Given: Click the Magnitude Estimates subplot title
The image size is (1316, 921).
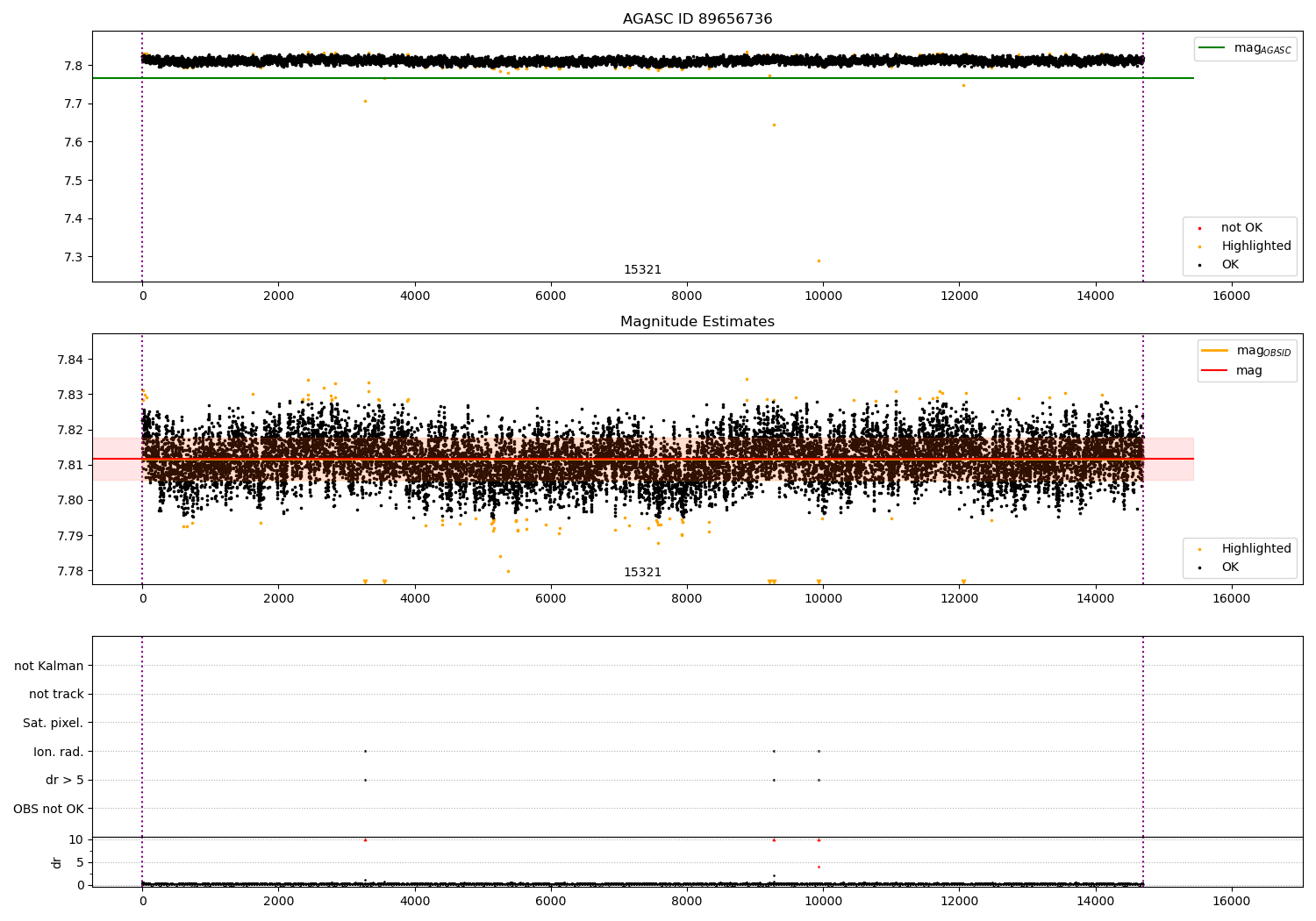Looking at the screenshot, I should coord(697,322).
